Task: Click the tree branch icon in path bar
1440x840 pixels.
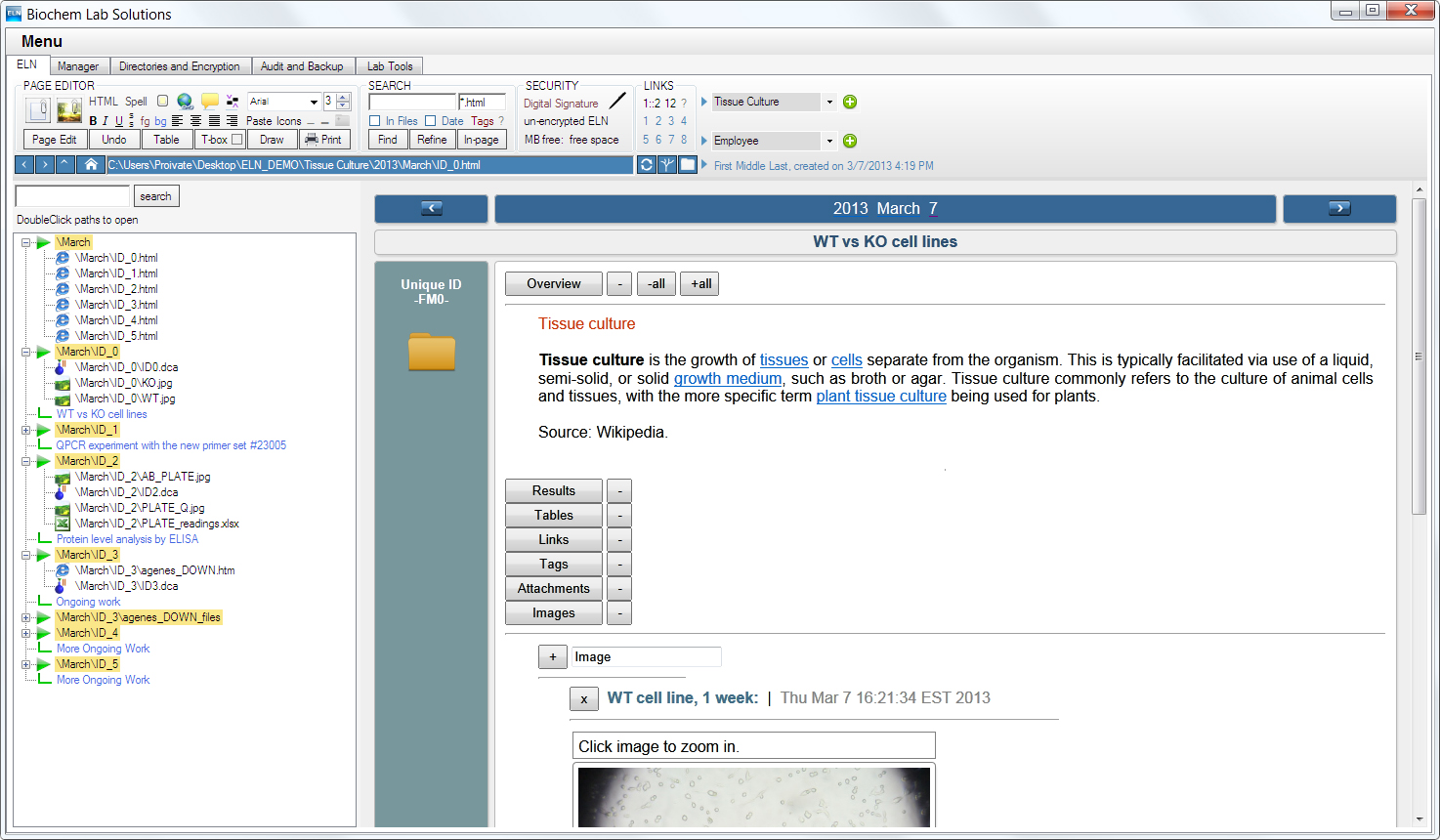Action: (667, 165)
